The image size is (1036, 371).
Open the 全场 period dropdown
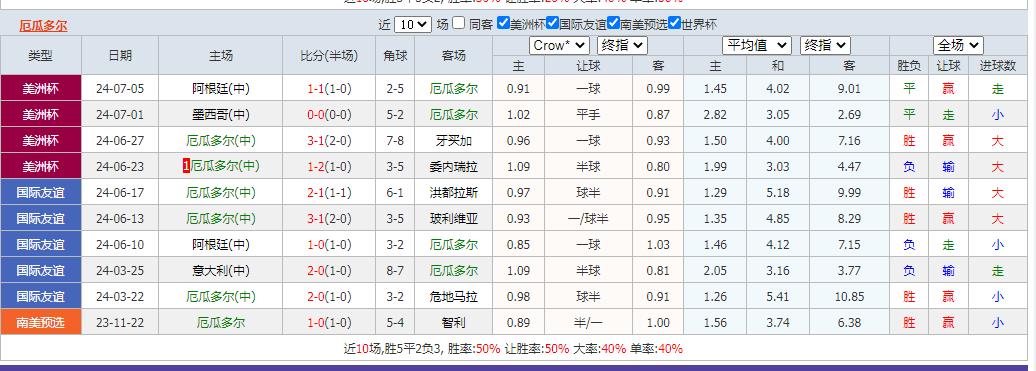point(958,46)
